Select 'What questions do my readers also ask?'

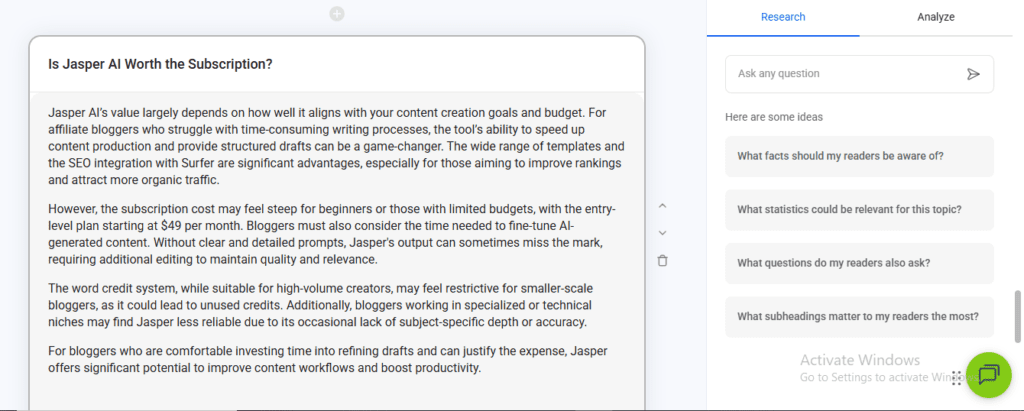(x=859, y=263)
